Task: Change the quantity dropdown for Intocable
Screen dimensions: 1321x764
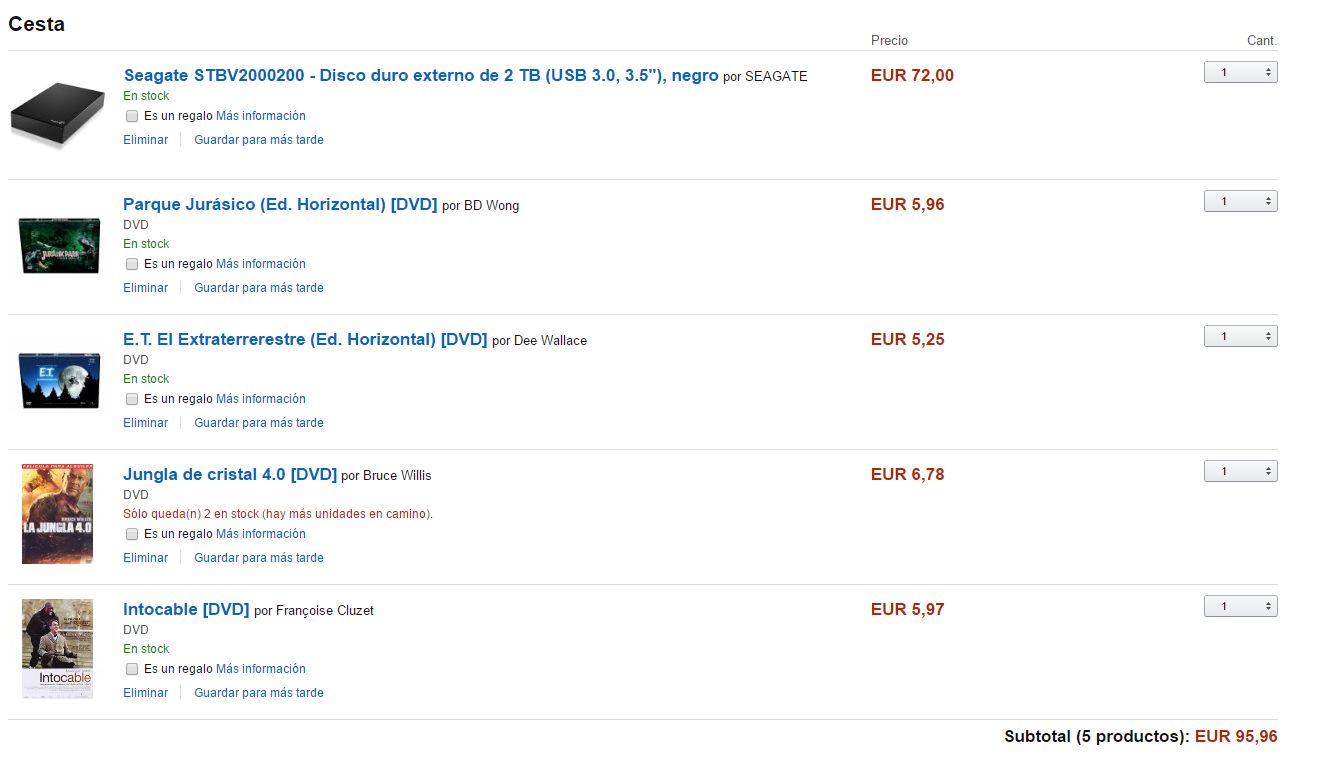Action: point(1240,606)
